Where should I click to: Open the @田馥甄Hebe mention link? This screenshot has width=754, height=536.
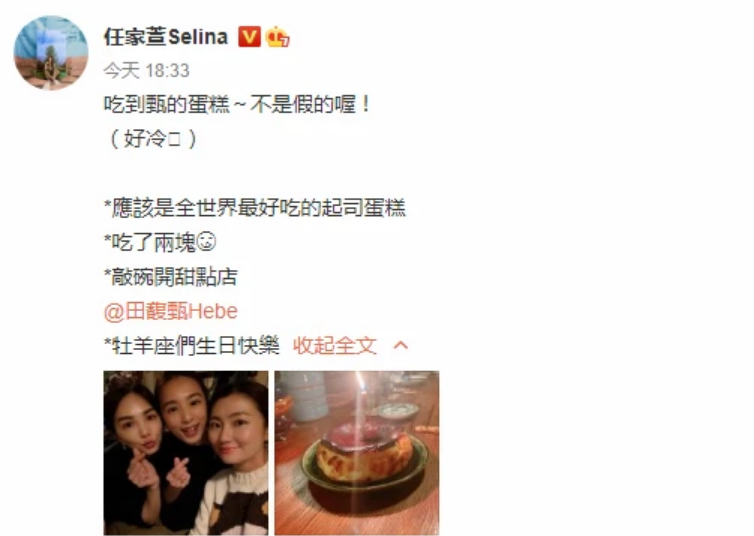[x=171, y=312]
